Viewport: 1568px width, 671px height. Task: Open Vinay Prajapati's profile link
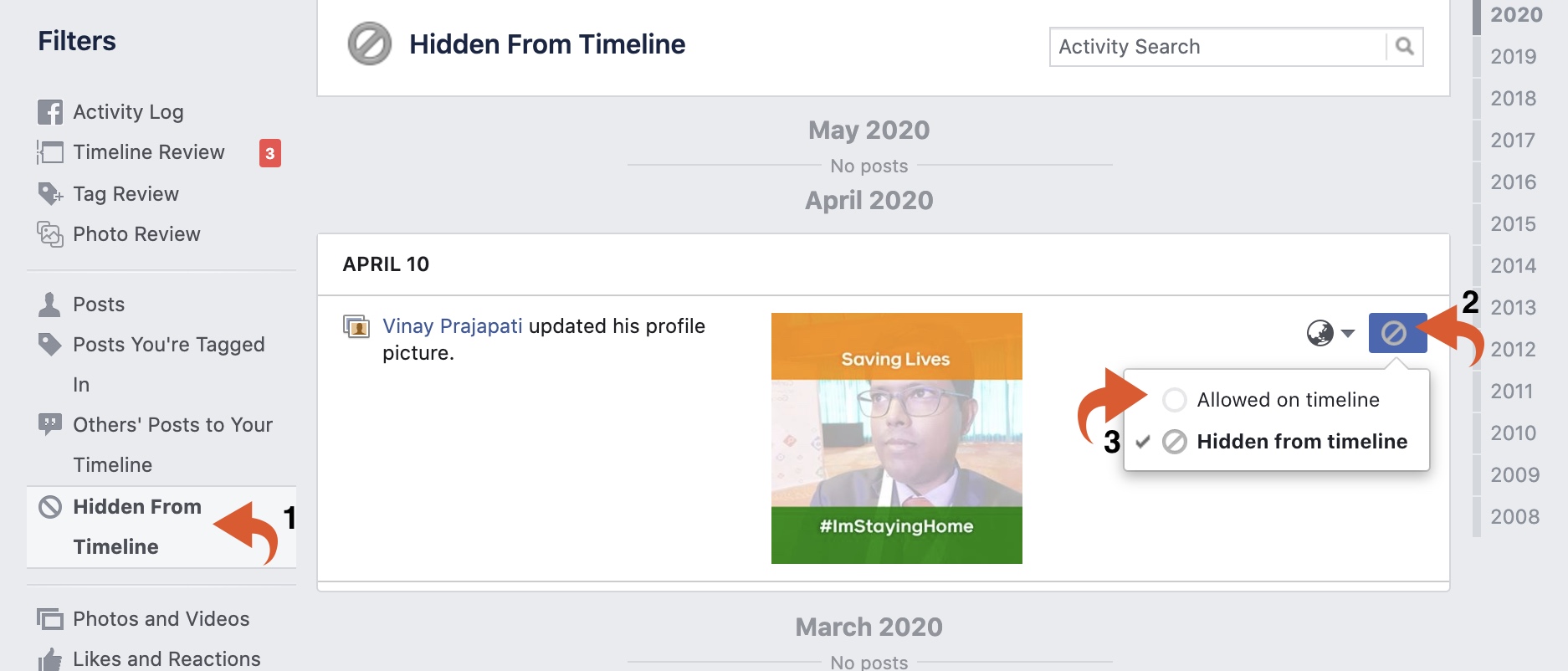pyautogui.click(x=453, y=326)
